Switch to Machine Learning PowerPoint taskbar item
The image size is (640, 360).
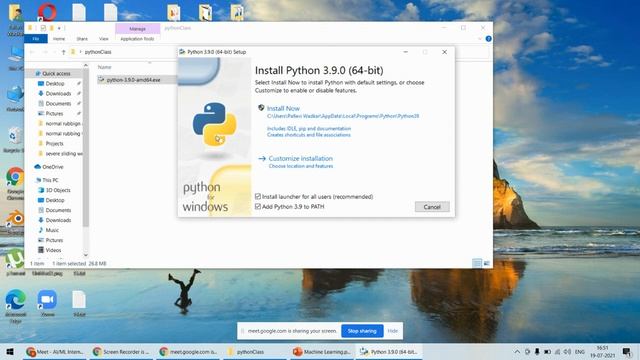pyautogui.click(x=321, y=351)
